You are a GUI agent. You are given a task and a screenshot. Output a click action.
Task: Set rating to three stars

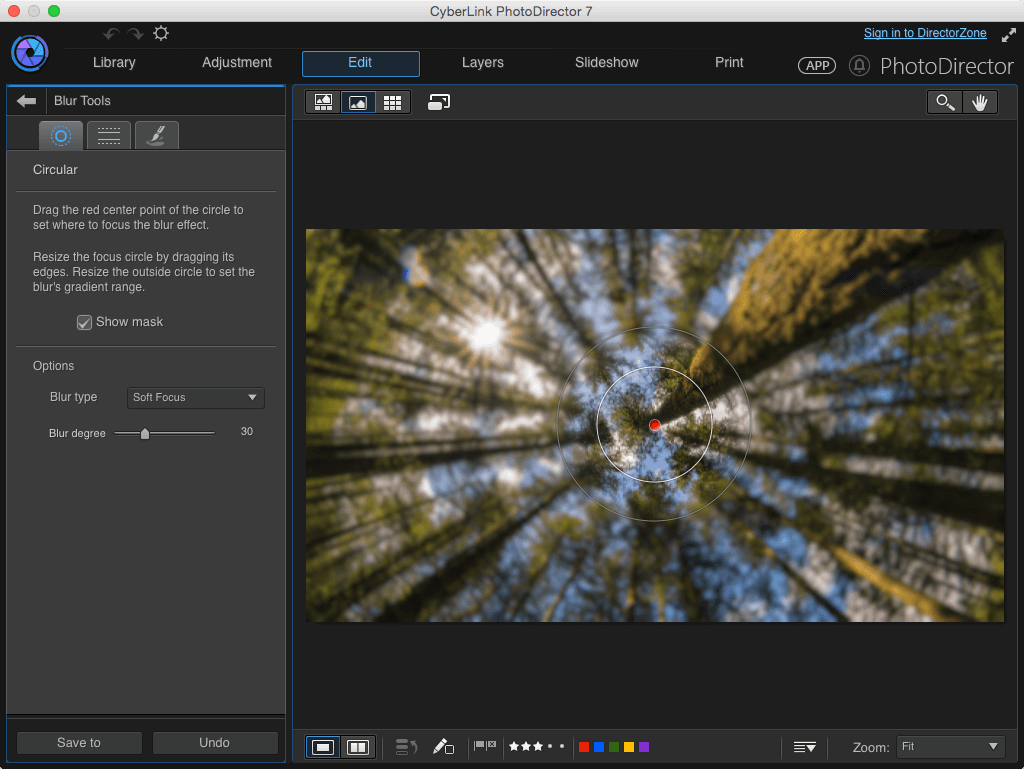[x=538, y=746]
